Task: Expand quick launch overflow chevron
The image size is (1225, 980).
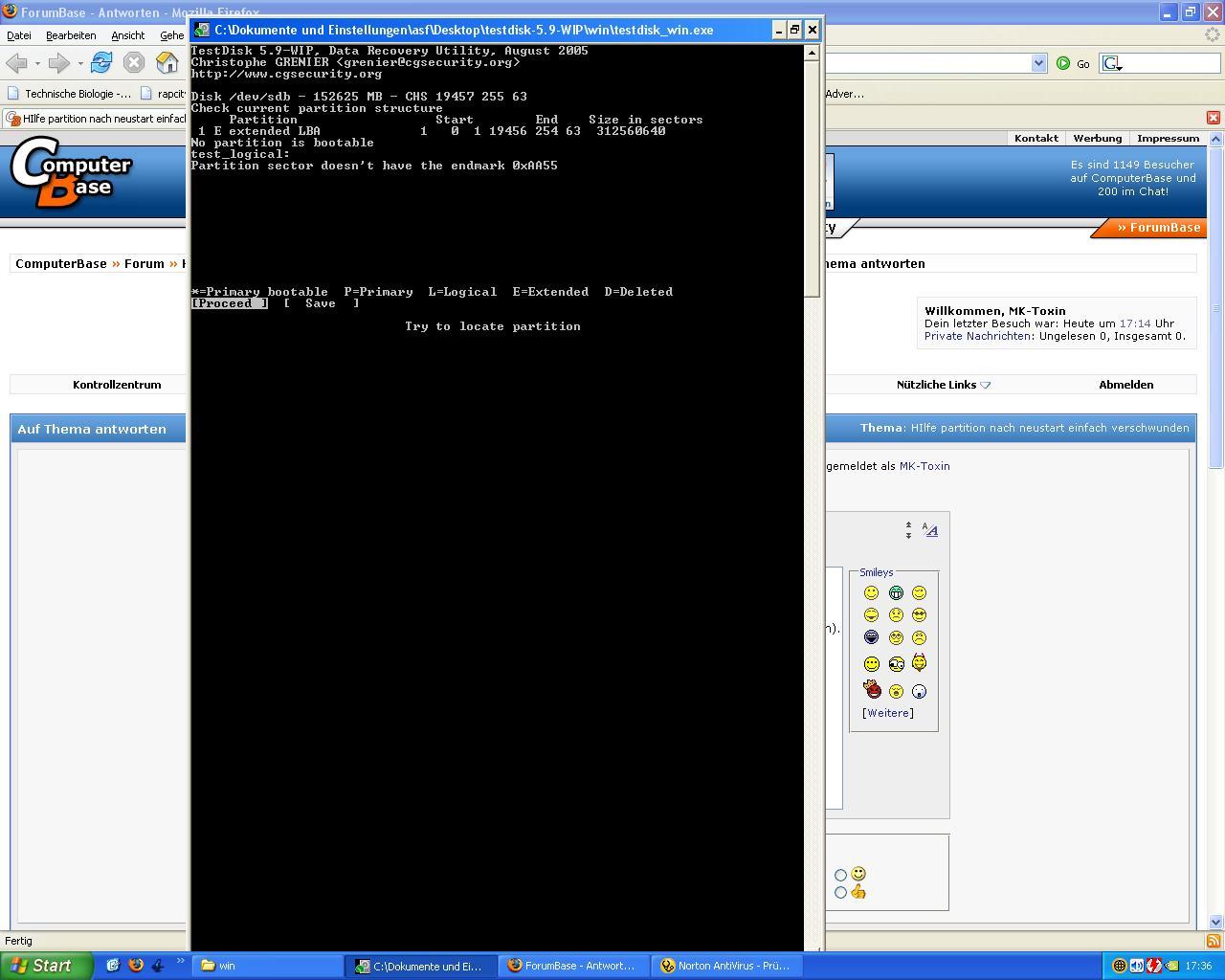Action: 180,961
